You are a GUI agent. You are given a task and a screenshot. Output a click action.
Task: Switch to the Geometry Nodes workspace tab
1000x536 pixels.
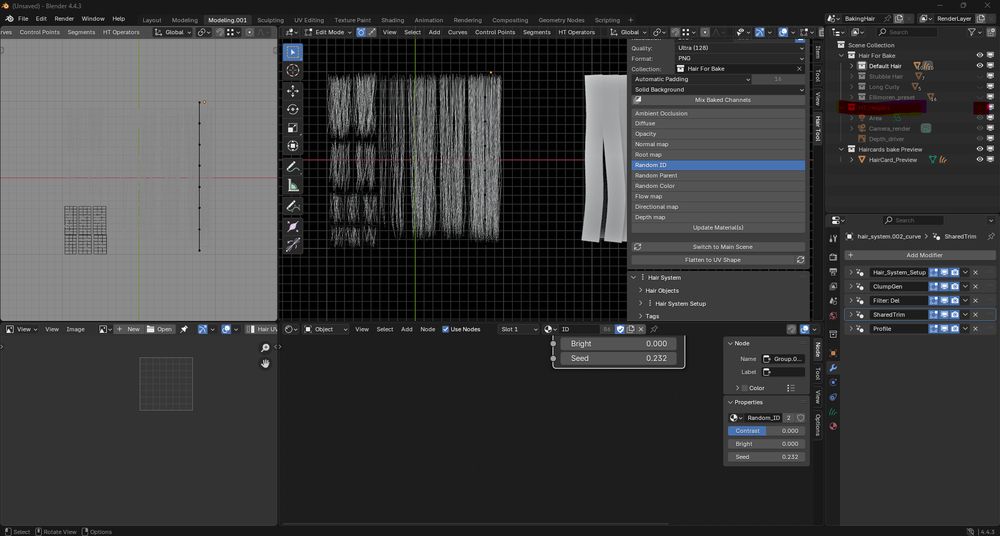click(x=561, y=20)
